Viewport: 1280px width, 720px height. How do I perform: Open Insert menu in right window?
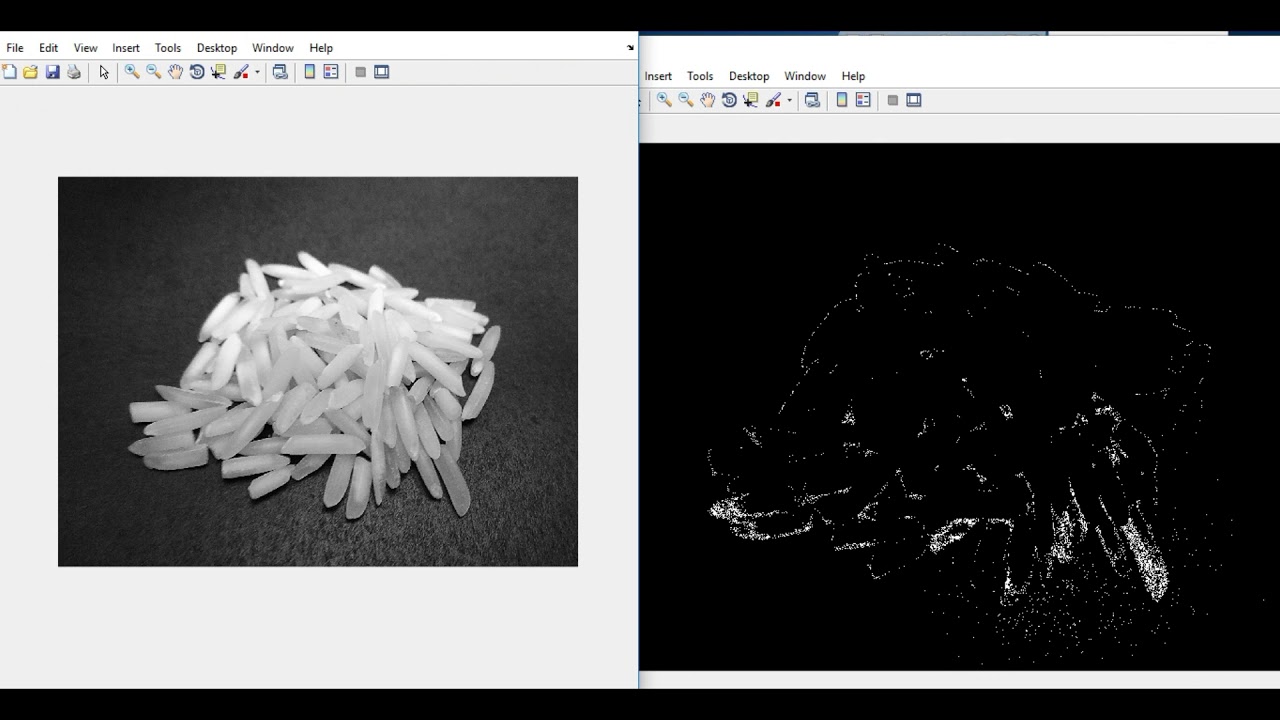point(658,76)
